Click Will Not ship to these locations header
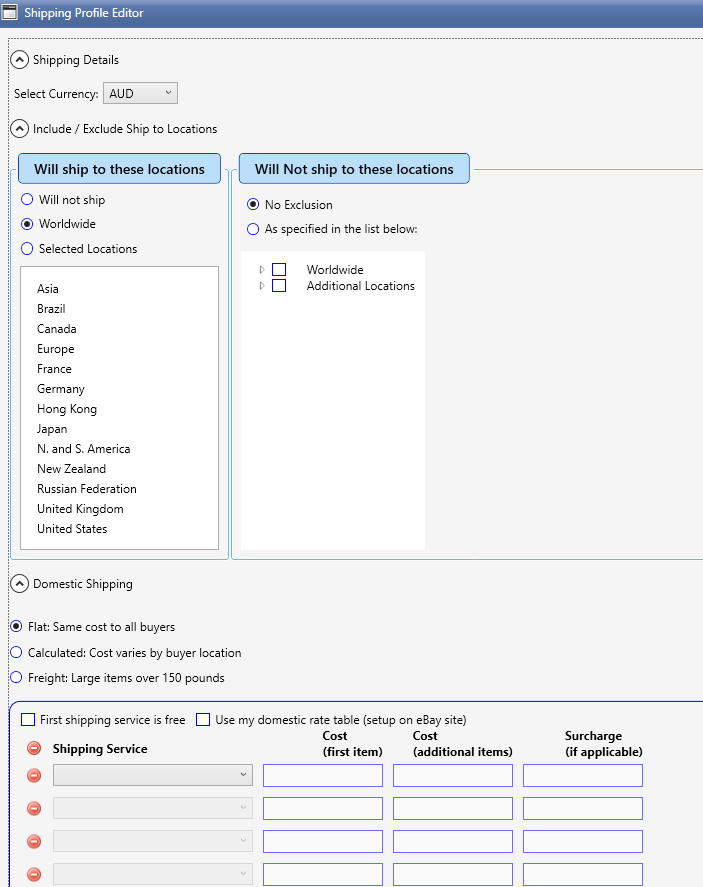 354,169
